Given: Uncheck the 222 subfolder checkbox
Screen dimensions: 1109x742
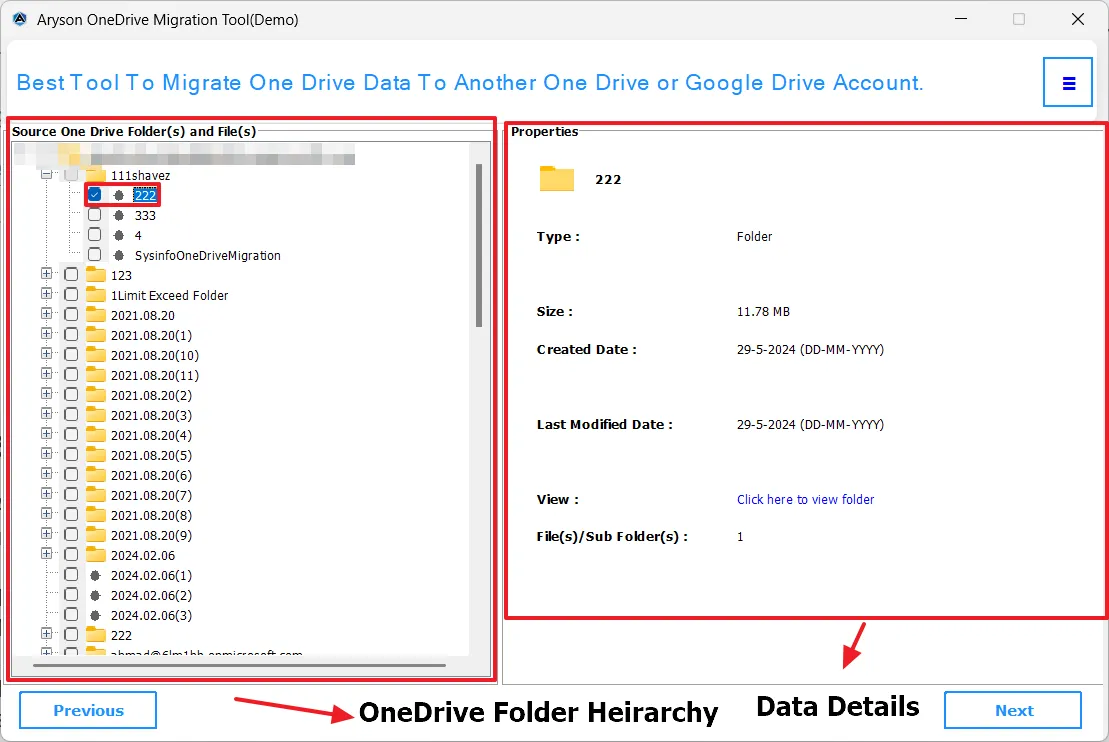Looking at the screenshot, I should 95,195.
